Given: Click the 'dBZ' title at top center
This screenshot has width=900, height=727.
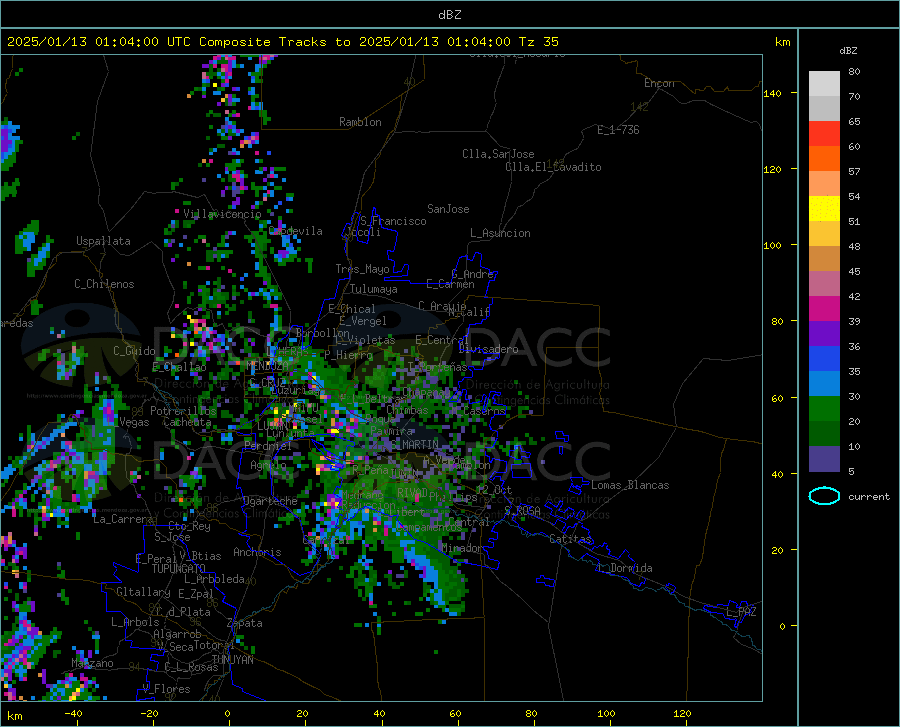Looking at the screenshot, I should 449,15.
